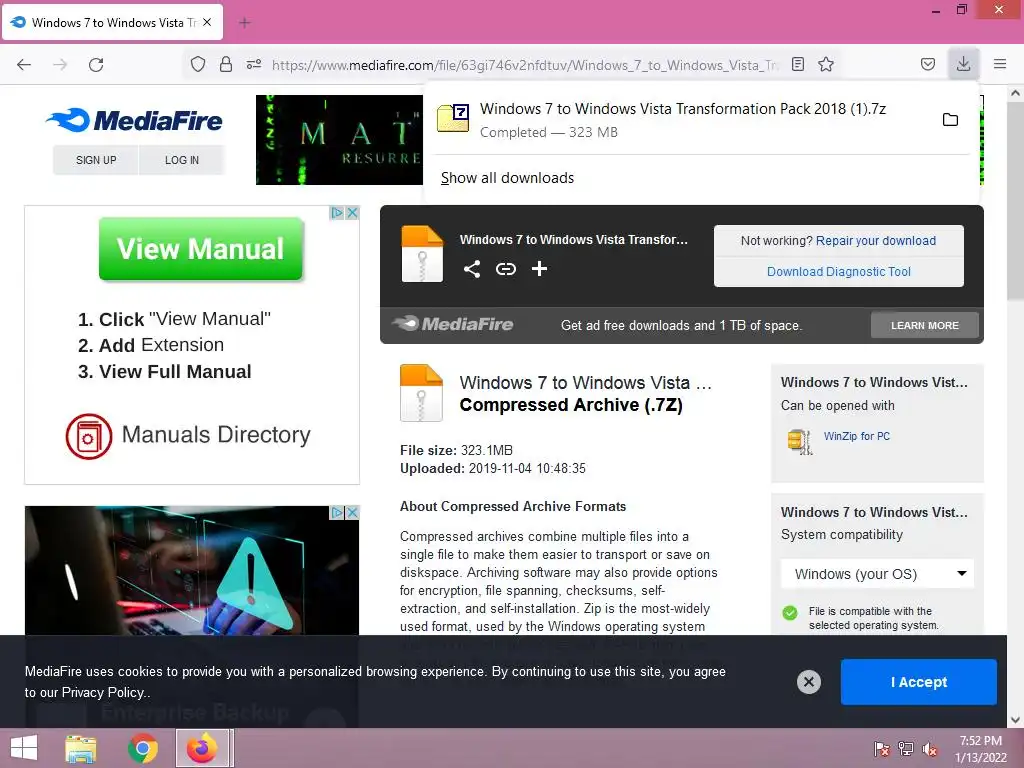Screen dimensions: 1024x768
Task: Click Manuals Directory logo
Action: click(x=188, y=436)
